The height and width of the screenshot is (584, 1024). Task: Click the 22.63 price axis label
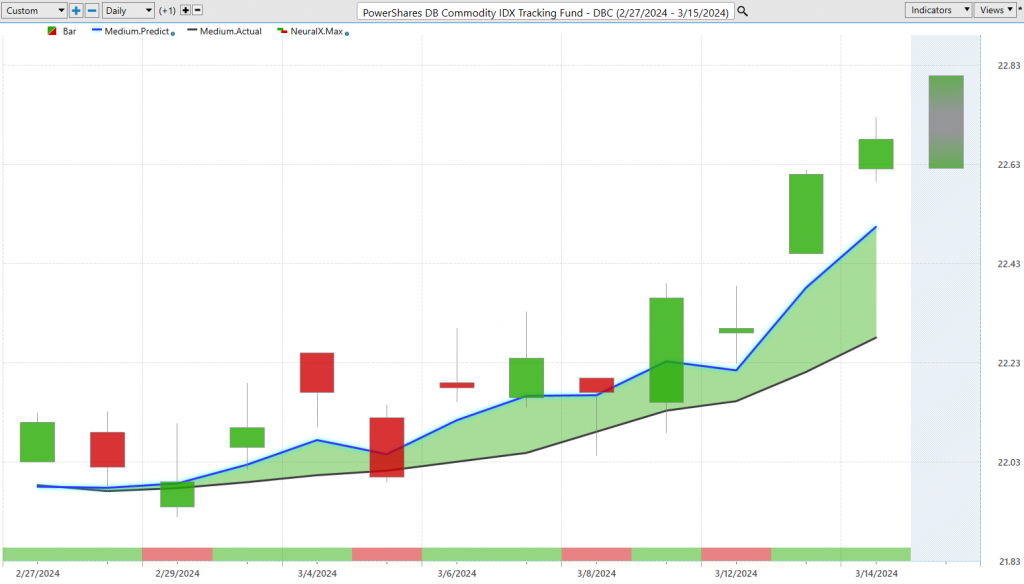pos(1008,165)
